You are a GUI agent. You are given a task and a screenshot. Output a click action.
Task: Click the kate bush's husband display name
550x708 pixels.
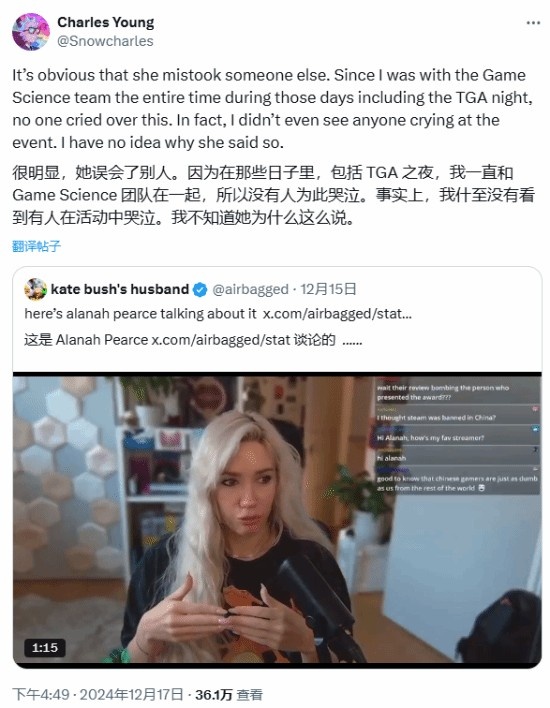pyautogui.click(x=120, y=289)
